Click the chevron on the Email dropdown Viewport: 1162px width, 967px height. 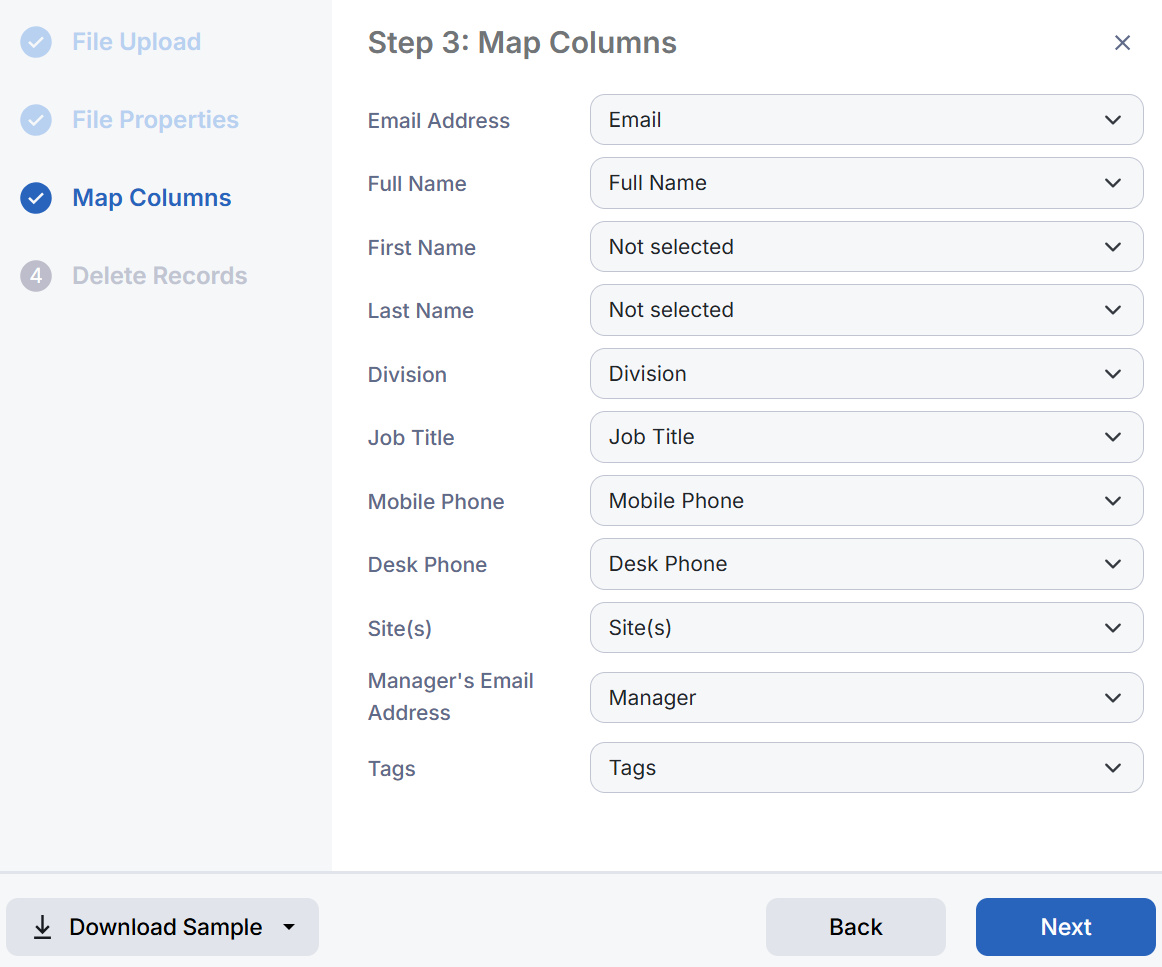point(1112,120)
